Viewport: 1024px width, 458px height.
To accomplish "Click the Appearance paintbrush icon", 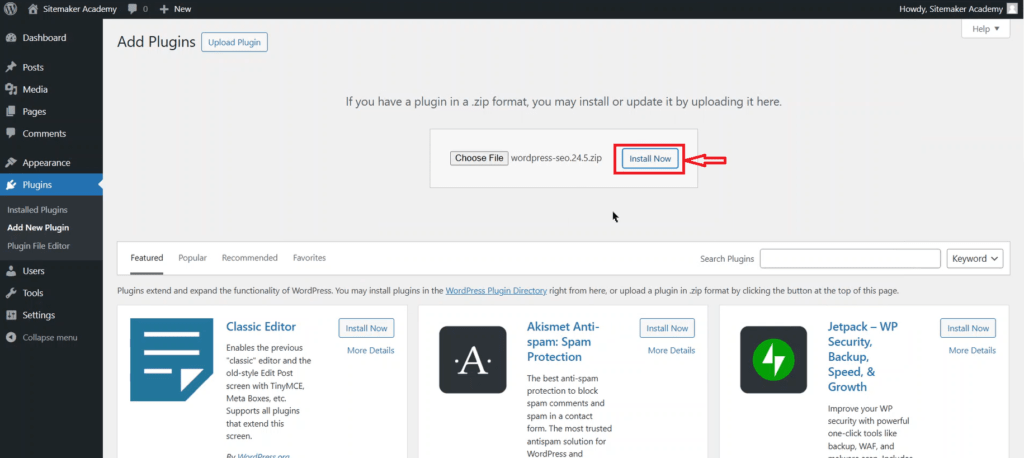I will pyautogui.click(x=10, y=163).
